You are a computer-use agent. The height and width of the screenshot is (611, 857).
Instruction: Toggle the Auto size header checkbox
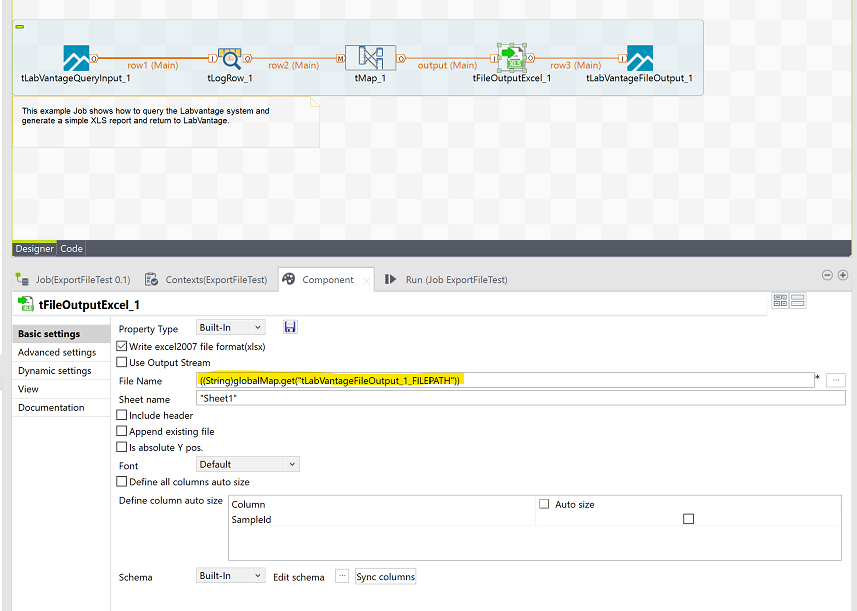(544, 504)
